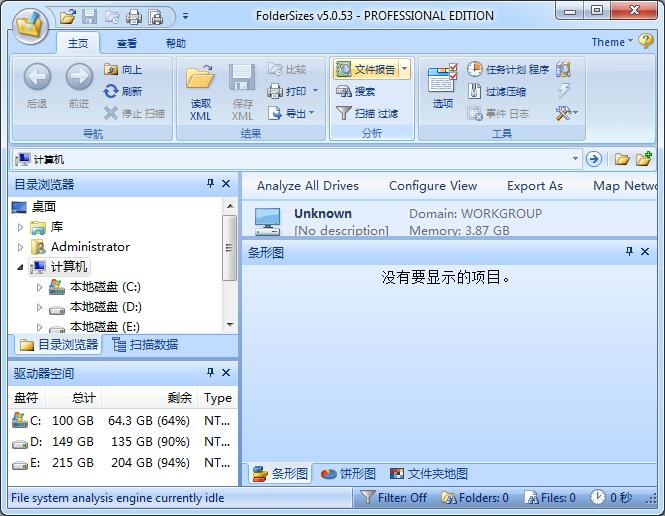Switch to the 文件夹地图 tab
The width and height of the screenshot is (665, 516).
click(429, 474)
